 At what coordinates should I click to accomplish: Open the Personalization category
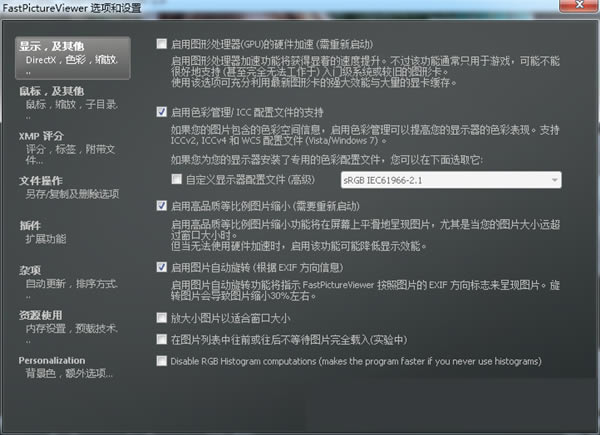click(73, 367)
